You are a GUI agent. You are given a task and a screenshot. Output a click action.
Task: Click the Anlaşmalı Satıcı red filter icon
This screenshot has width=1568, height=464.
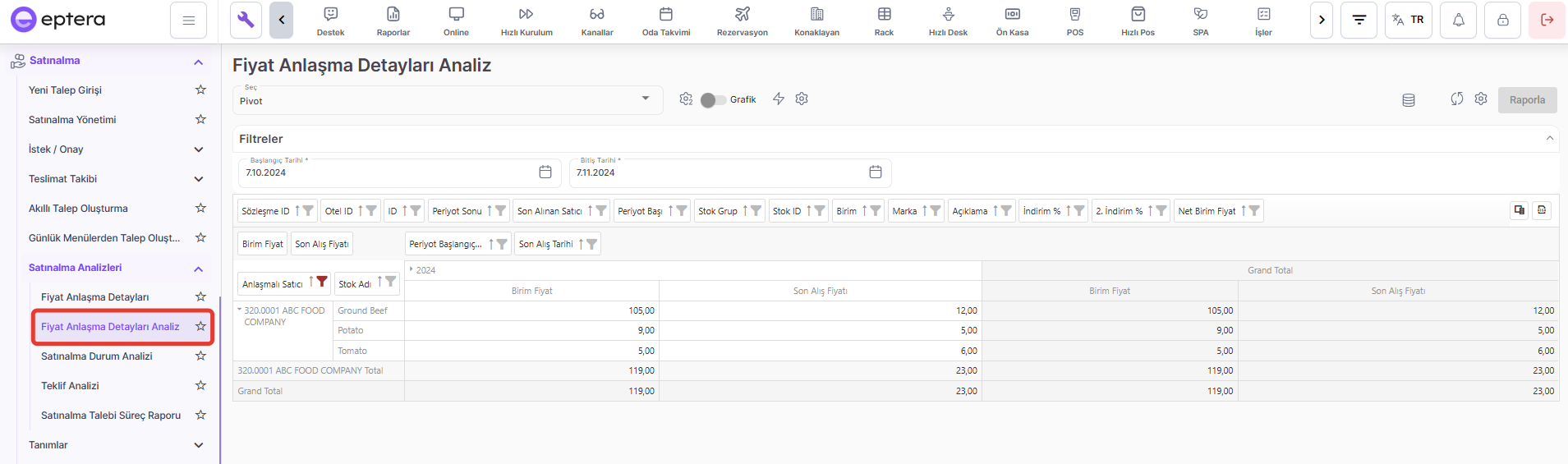pyautogui.click(x=322, y=282)
